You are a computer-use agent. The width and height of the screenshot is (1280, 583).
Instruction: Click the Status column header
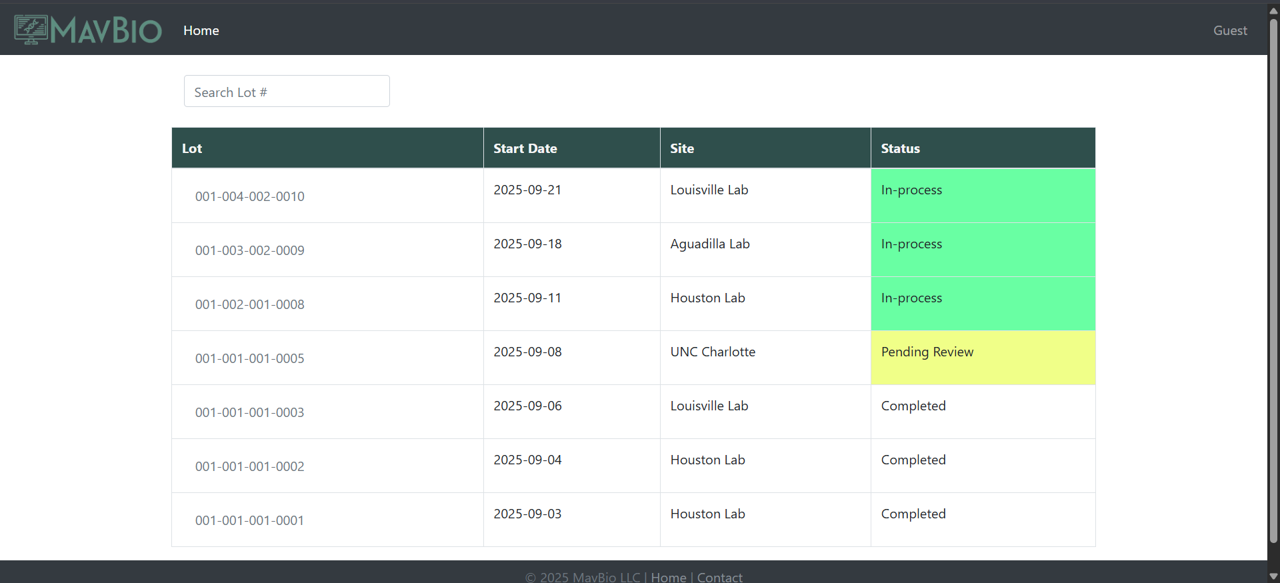click(x=900, y=148)
